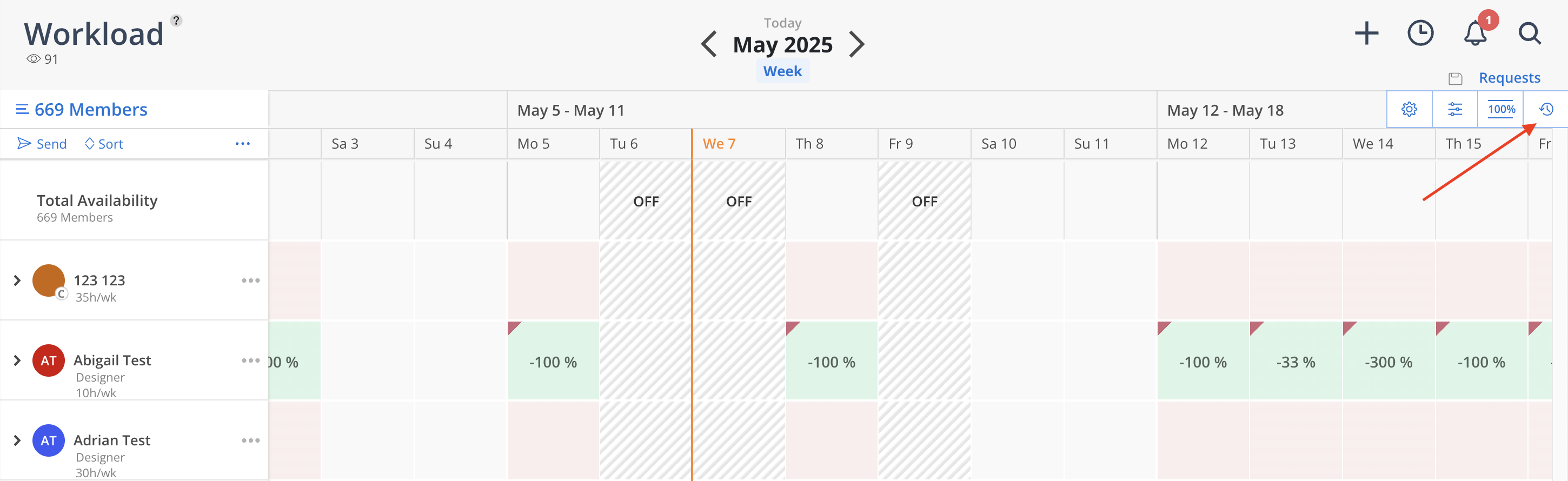Viewport: 1568px width, 481px height.
Task: Click the save view floppy icon
Action: (1455, 78)
